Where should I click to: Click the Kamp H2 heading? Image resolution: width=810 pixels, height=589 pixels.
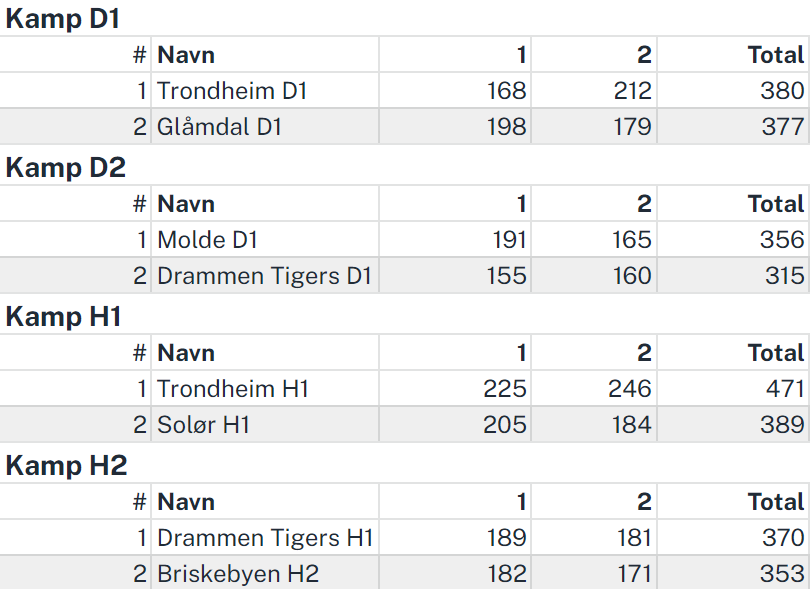click(x=66, y=466)
